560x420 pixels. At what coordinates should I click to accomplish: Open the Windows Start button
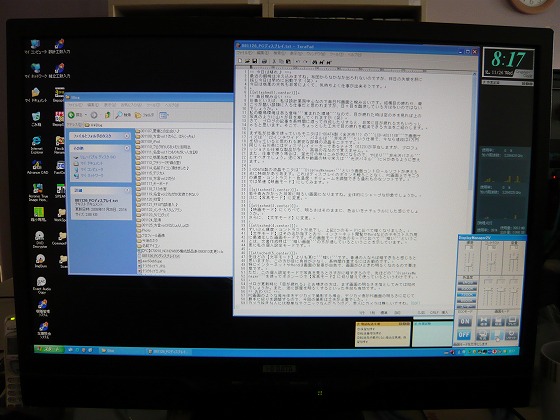pos(49,349)
